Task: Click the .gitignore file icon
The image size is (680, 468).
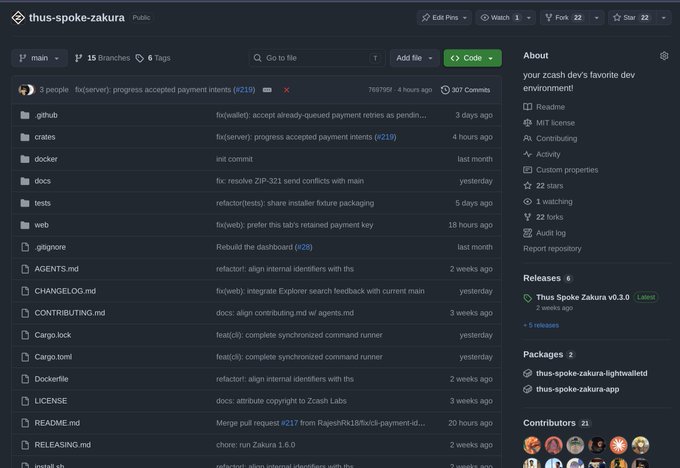Action: click(25, 247)
